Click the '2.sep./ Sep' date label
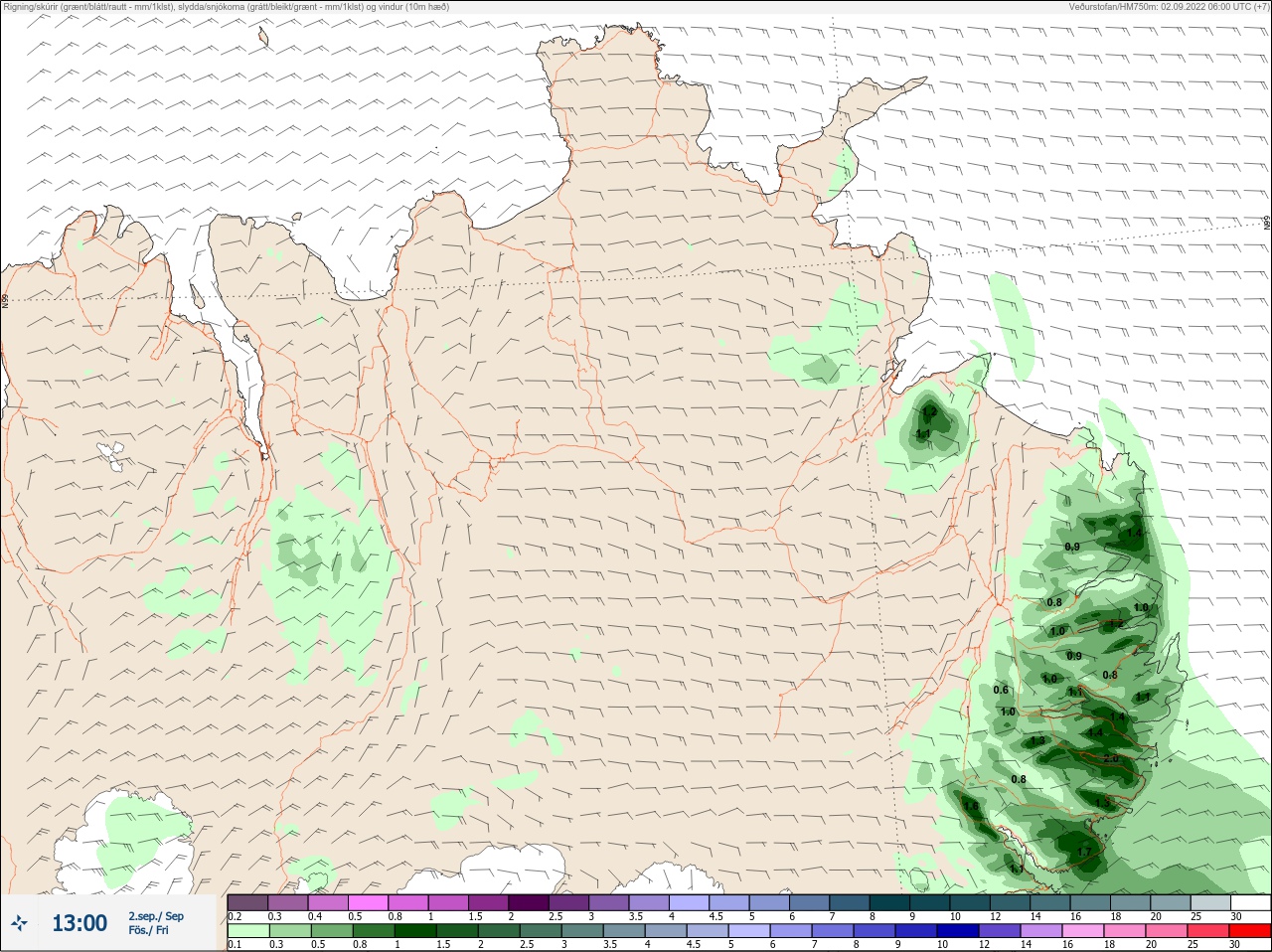The width and height of the screenshot is (1272, 952). click(156, 916)
